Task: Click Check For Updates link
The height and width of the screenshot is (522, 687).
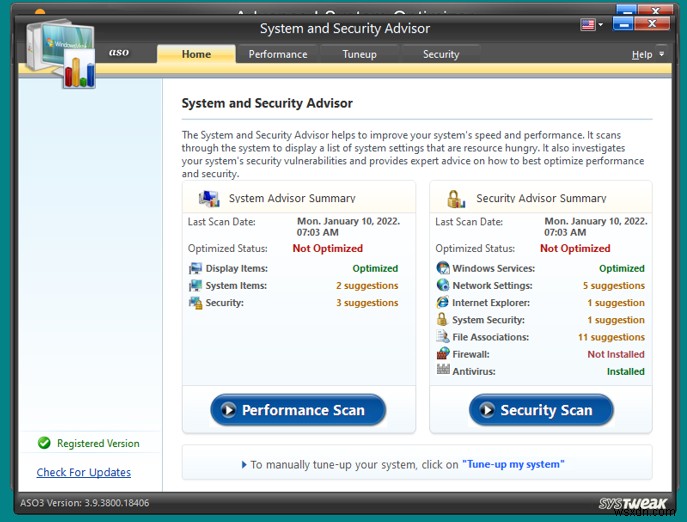Action: [x=84, y=472]
